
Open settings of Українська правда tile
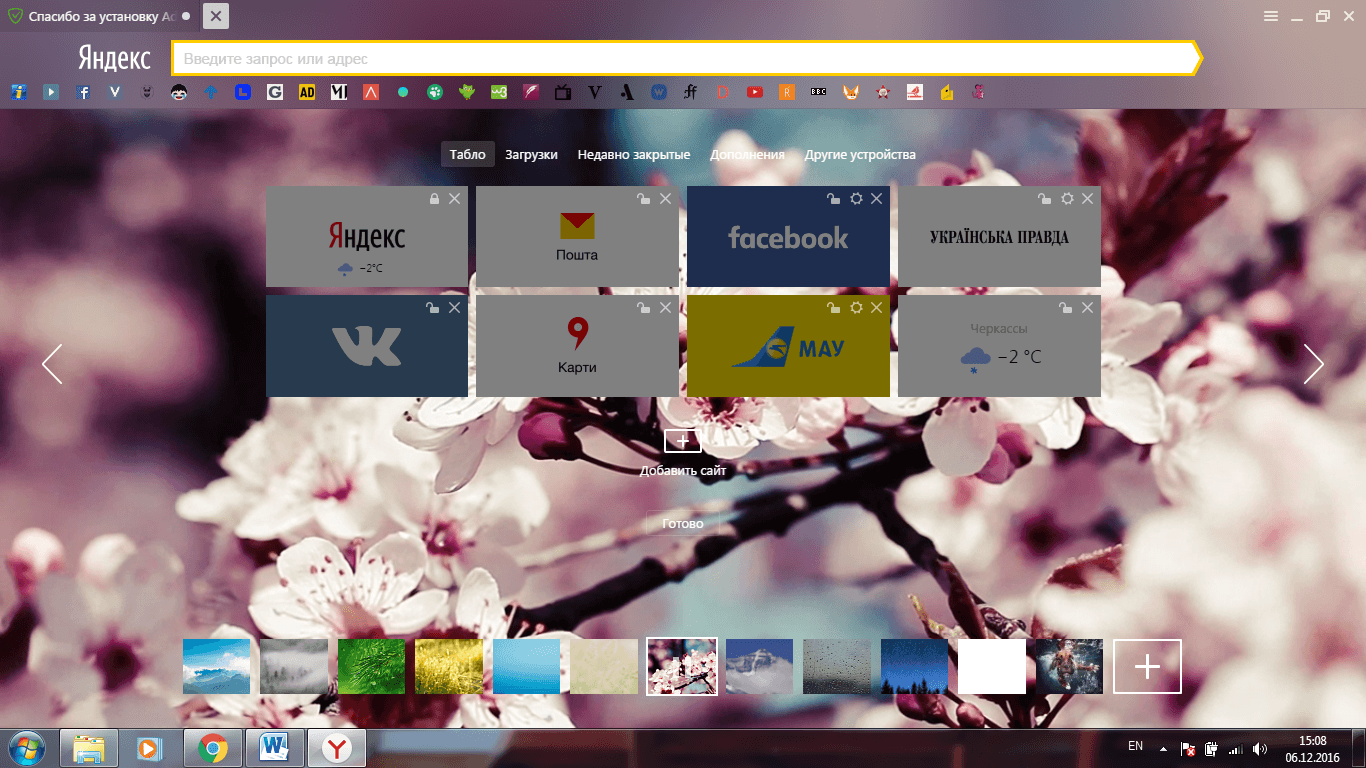[1067, 199]
